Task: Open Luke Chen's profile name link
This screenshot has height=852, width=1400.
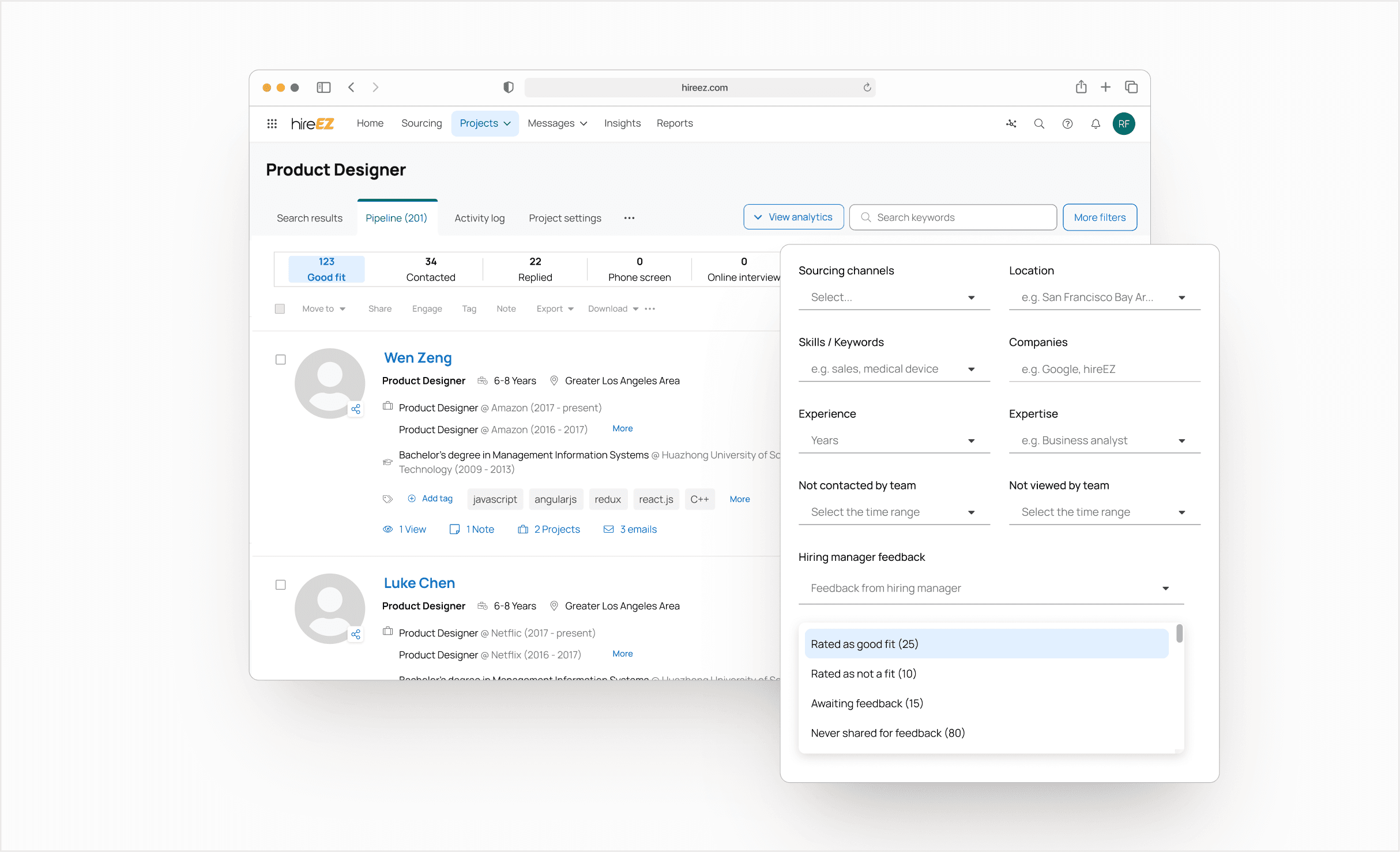Action: pos(419,583)
